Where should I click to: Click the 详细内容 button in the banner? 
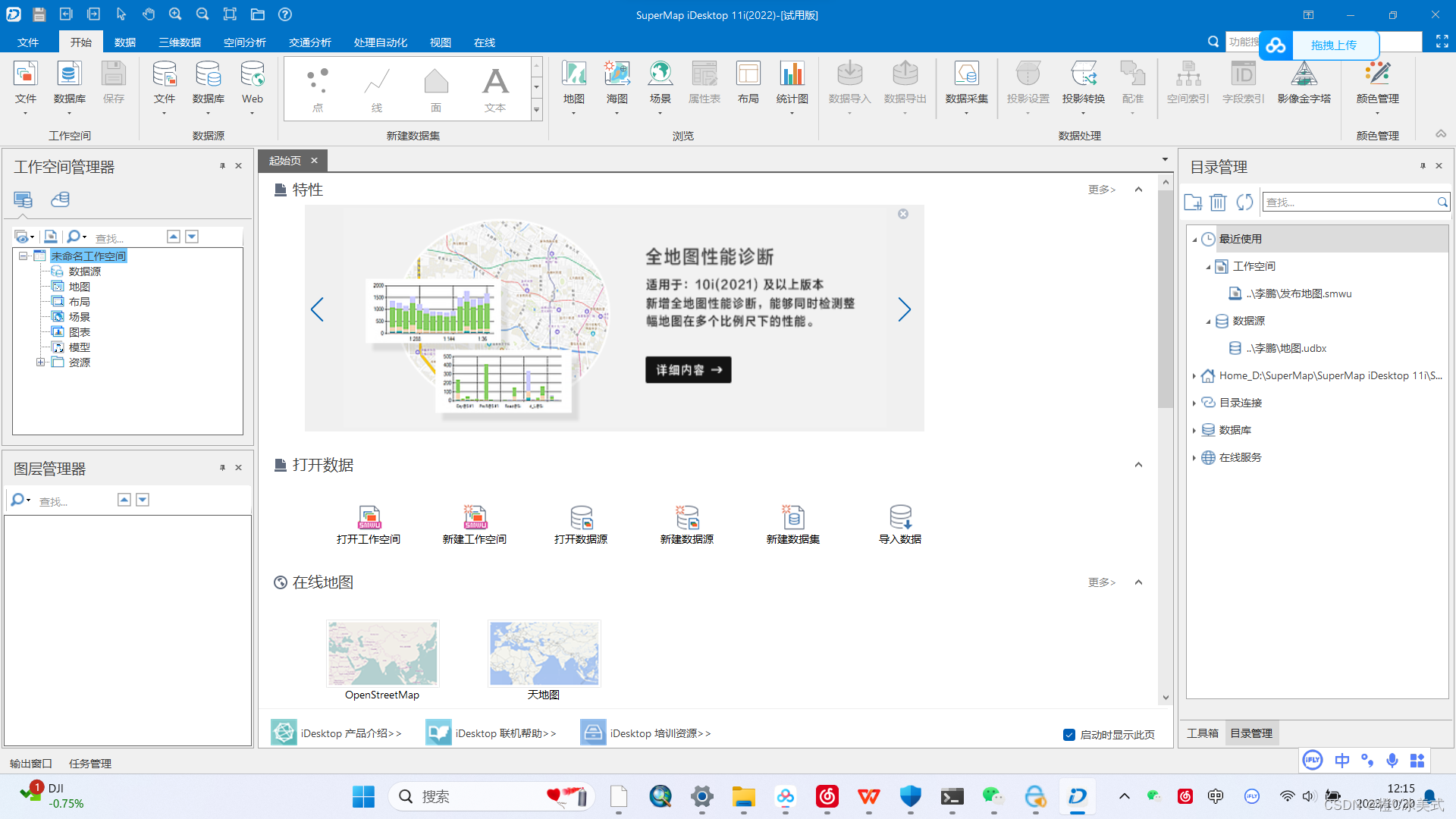687,370
